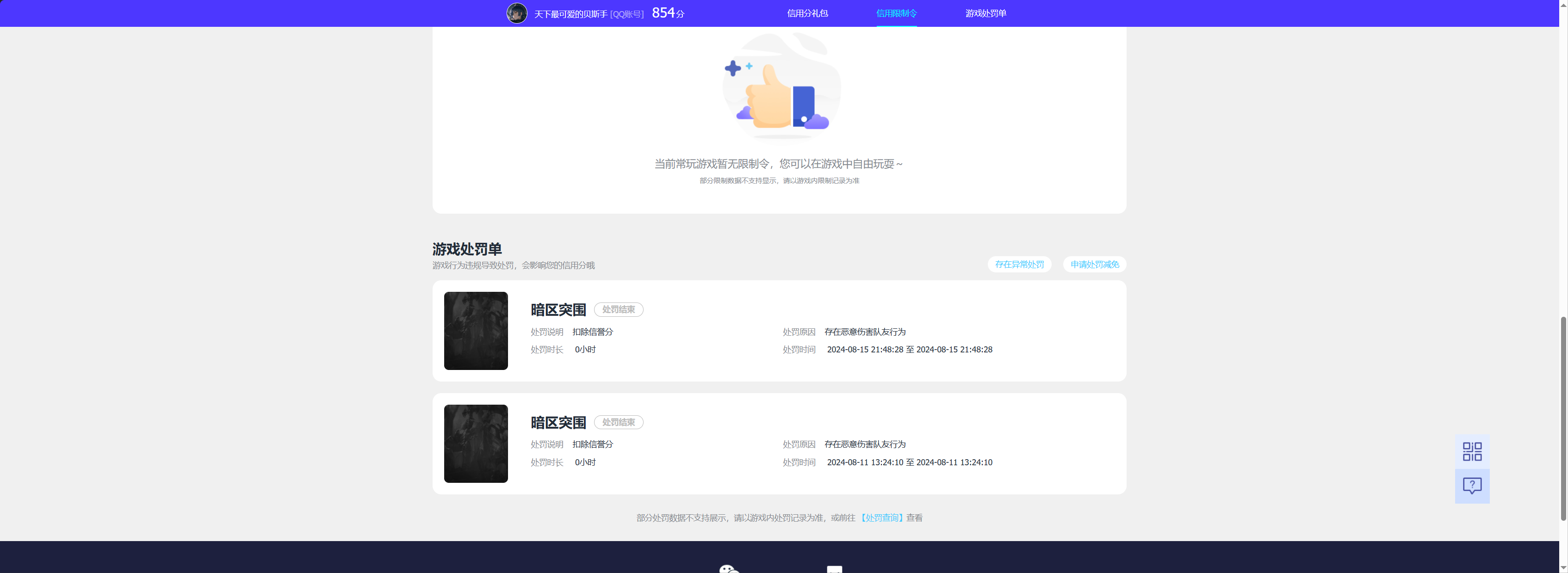The image size is (1568, 573).
Task: Click the user avatar in the header
Action: click(x=517, y=13)
